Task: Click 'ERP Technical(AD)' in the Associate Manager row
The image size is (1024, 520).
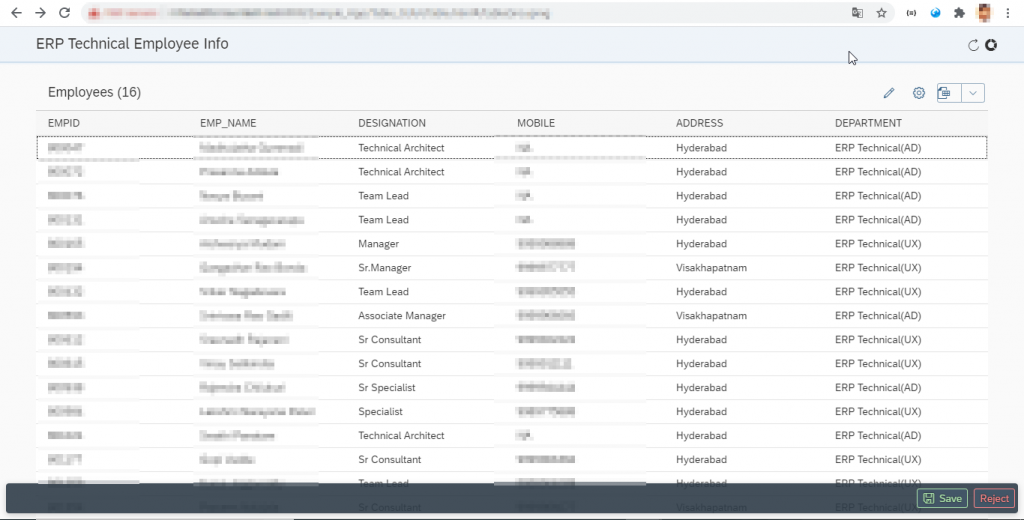Action: pos(878,316)
